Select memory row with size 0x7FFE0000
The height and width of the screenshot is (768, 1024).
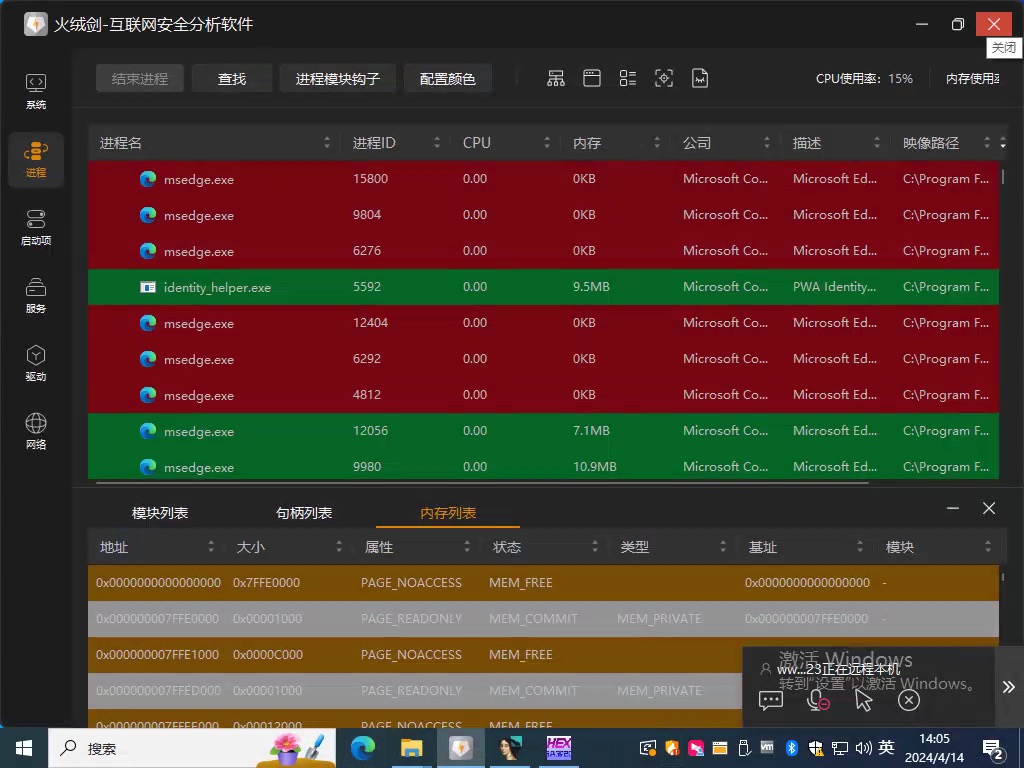[x=543, y=583]
